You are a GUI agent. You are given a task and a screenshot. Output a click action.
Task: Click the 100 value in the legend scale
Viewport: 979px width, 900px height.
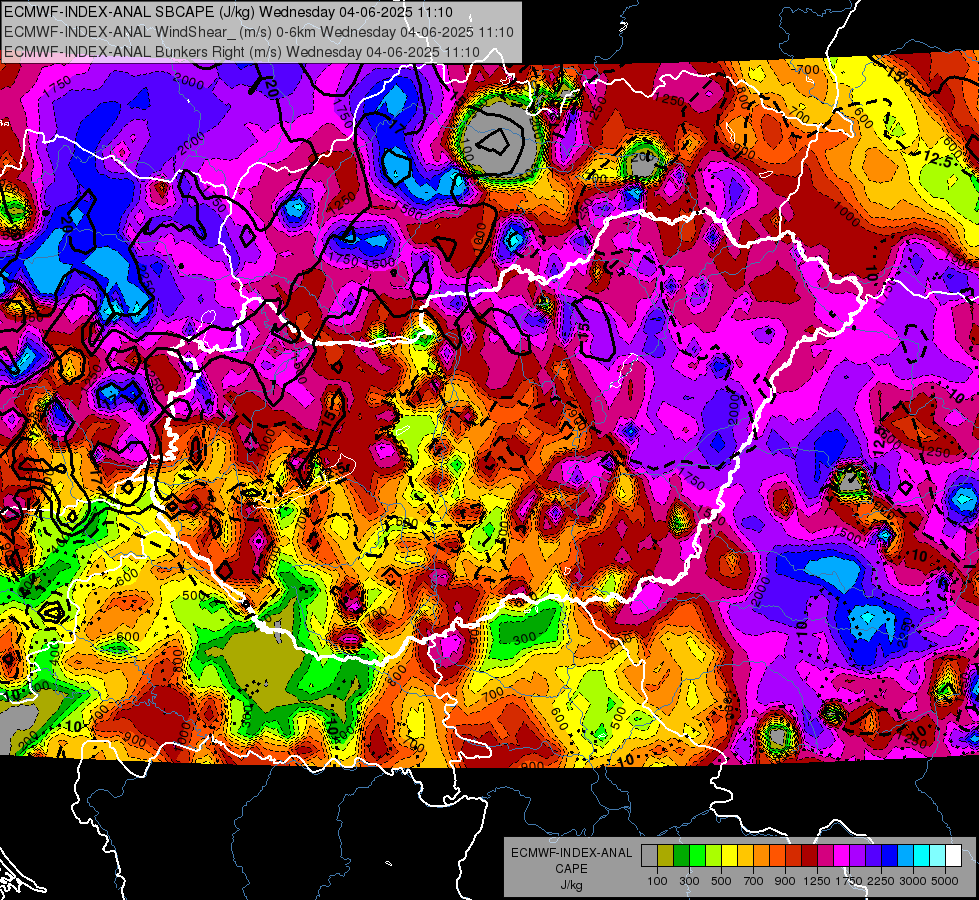coord(657,881)
